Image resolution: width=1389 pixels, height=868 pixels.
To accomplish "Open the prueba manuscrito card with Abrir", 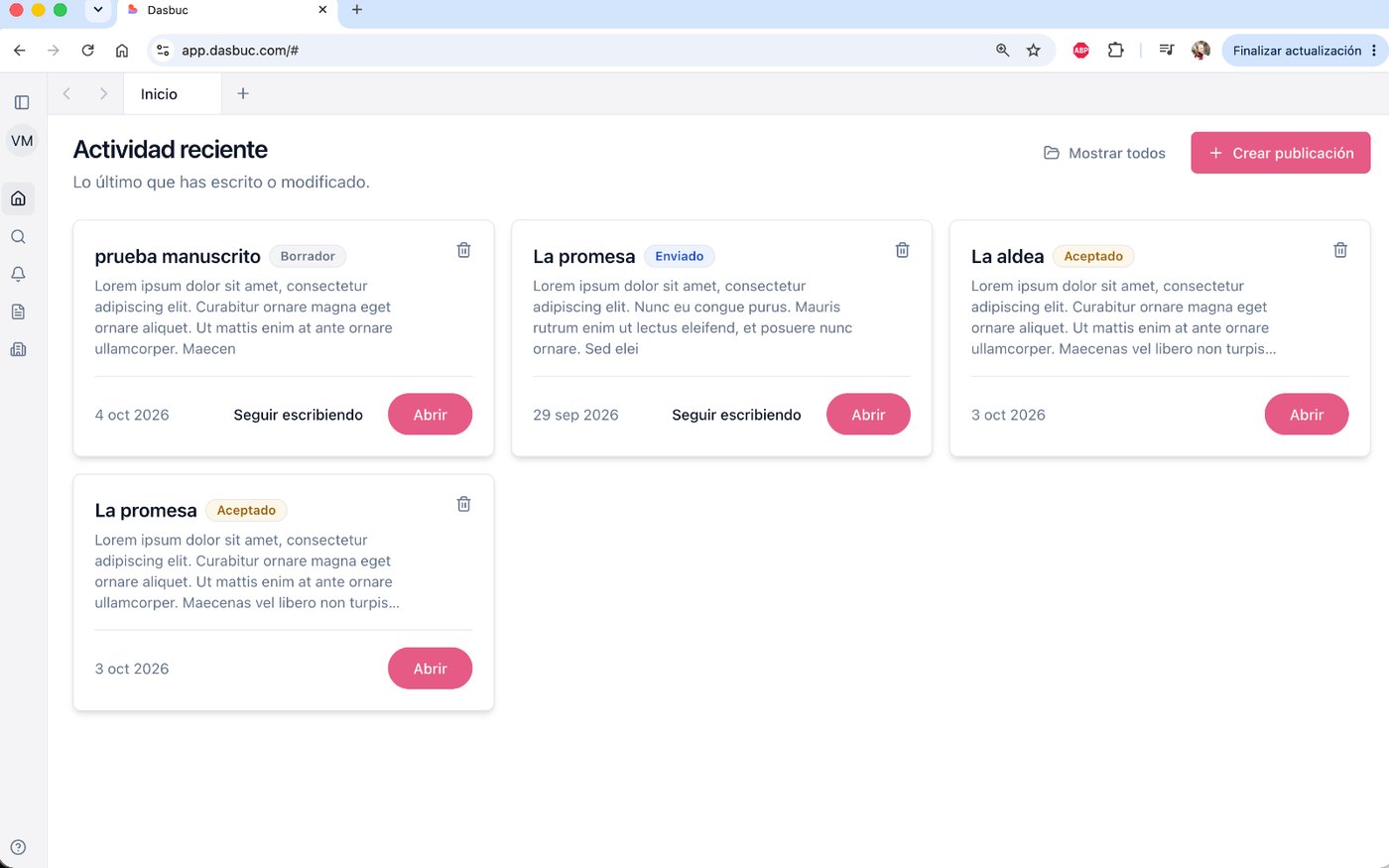I will coord(430,415).
